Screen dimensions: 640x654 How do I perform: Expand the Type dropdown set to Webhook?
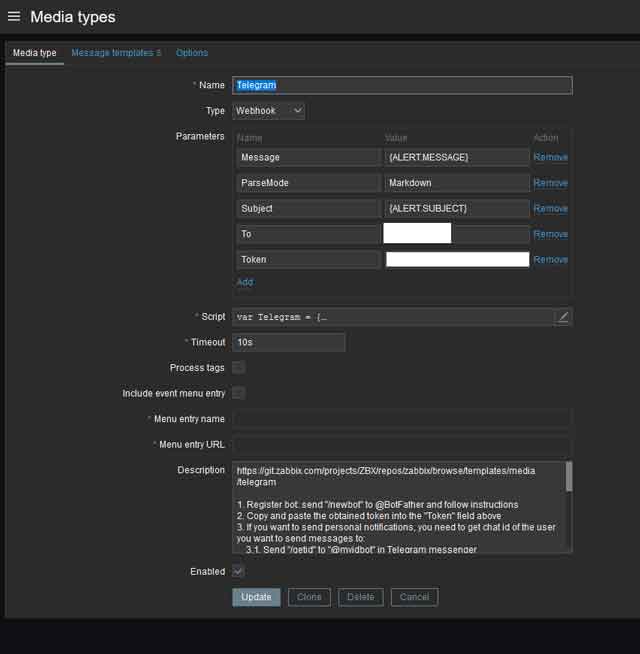coord(269,111)
